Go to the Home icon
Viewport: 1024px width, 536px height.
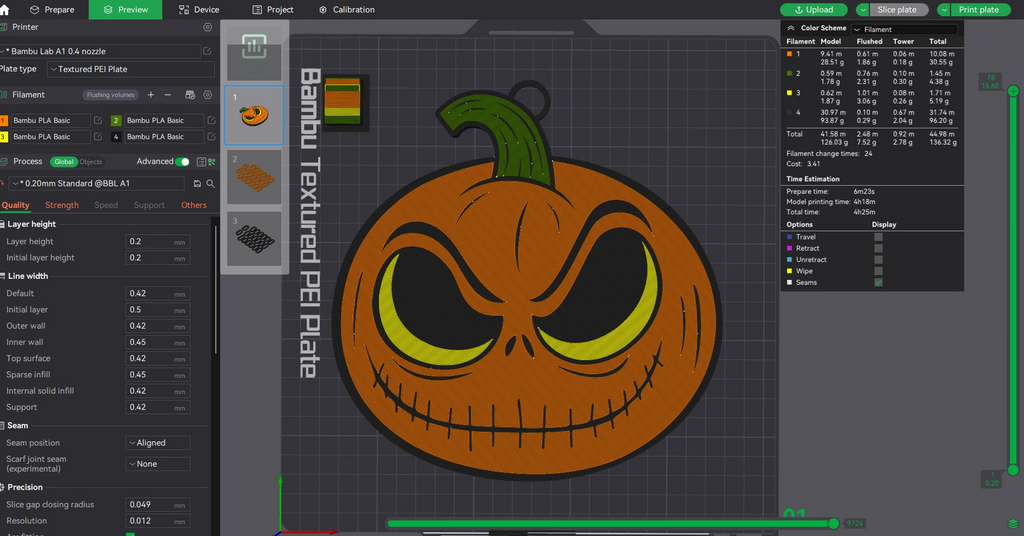tap(5, 10)
